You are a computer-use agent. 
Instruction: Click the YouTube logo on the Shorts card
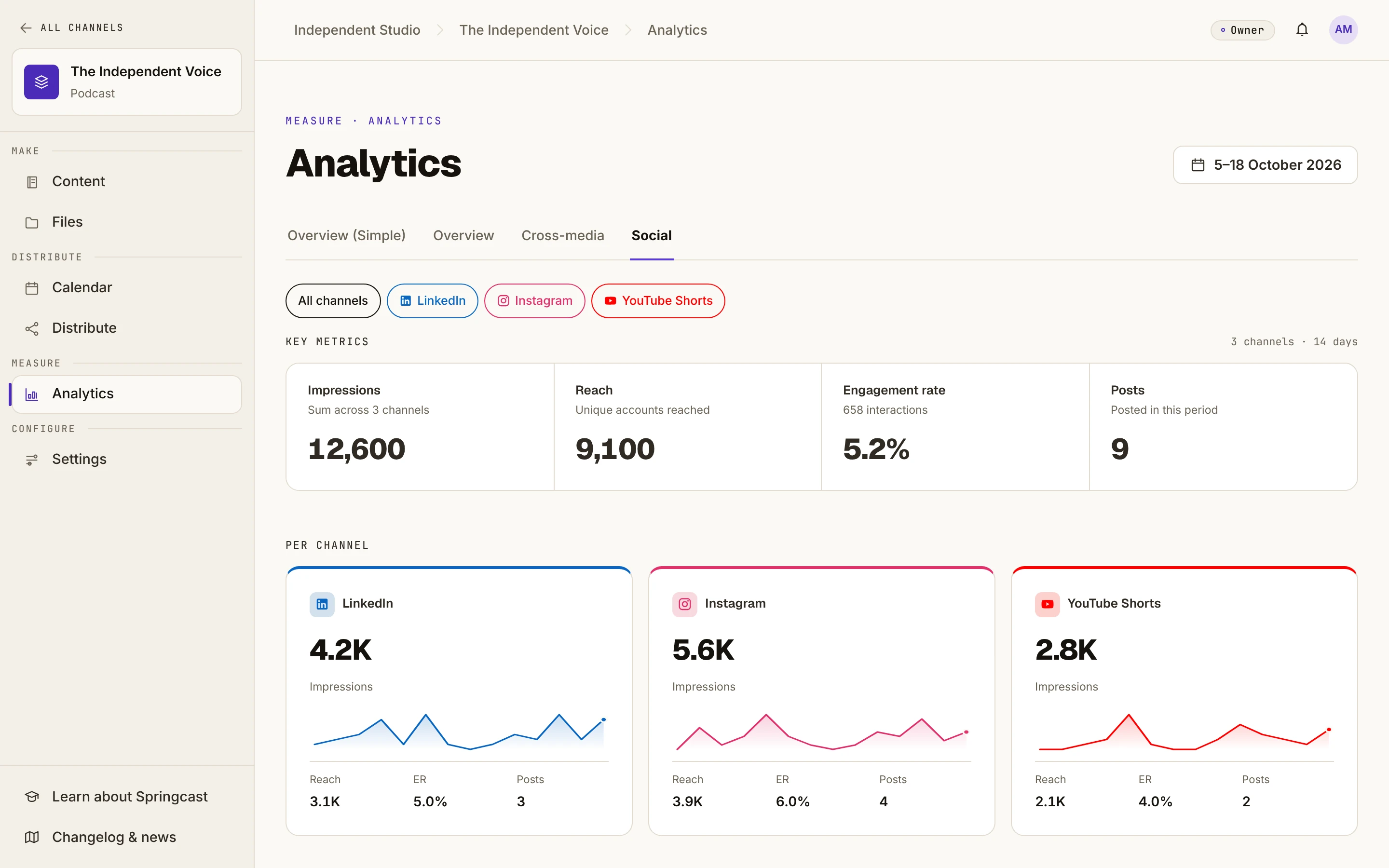point(1048,604)
